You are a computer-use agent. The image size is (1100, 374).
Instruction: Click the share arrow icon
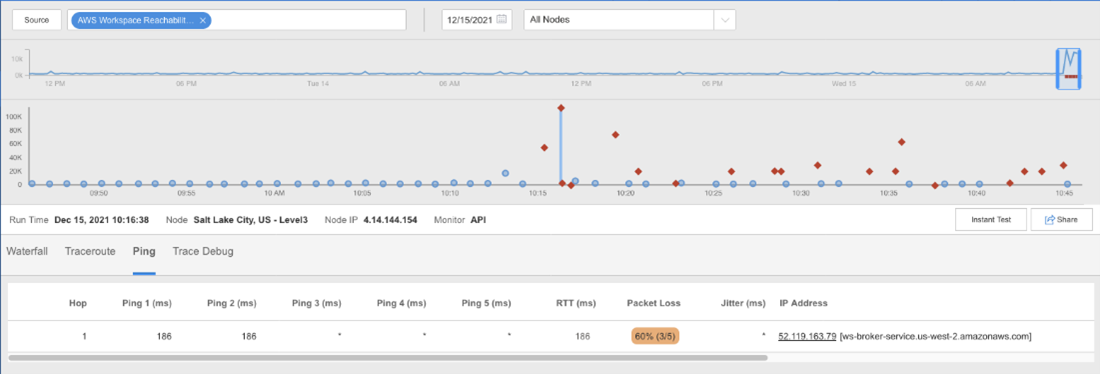tap(1050, 220)
